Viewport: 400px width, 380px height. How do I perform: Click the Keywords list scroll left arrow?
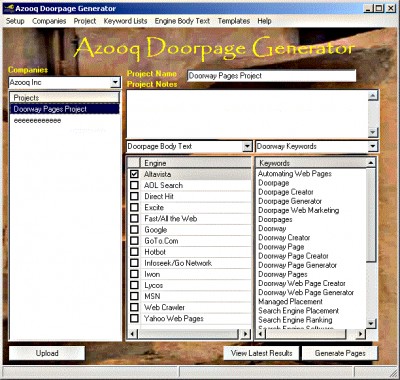[x=261, y=334]
